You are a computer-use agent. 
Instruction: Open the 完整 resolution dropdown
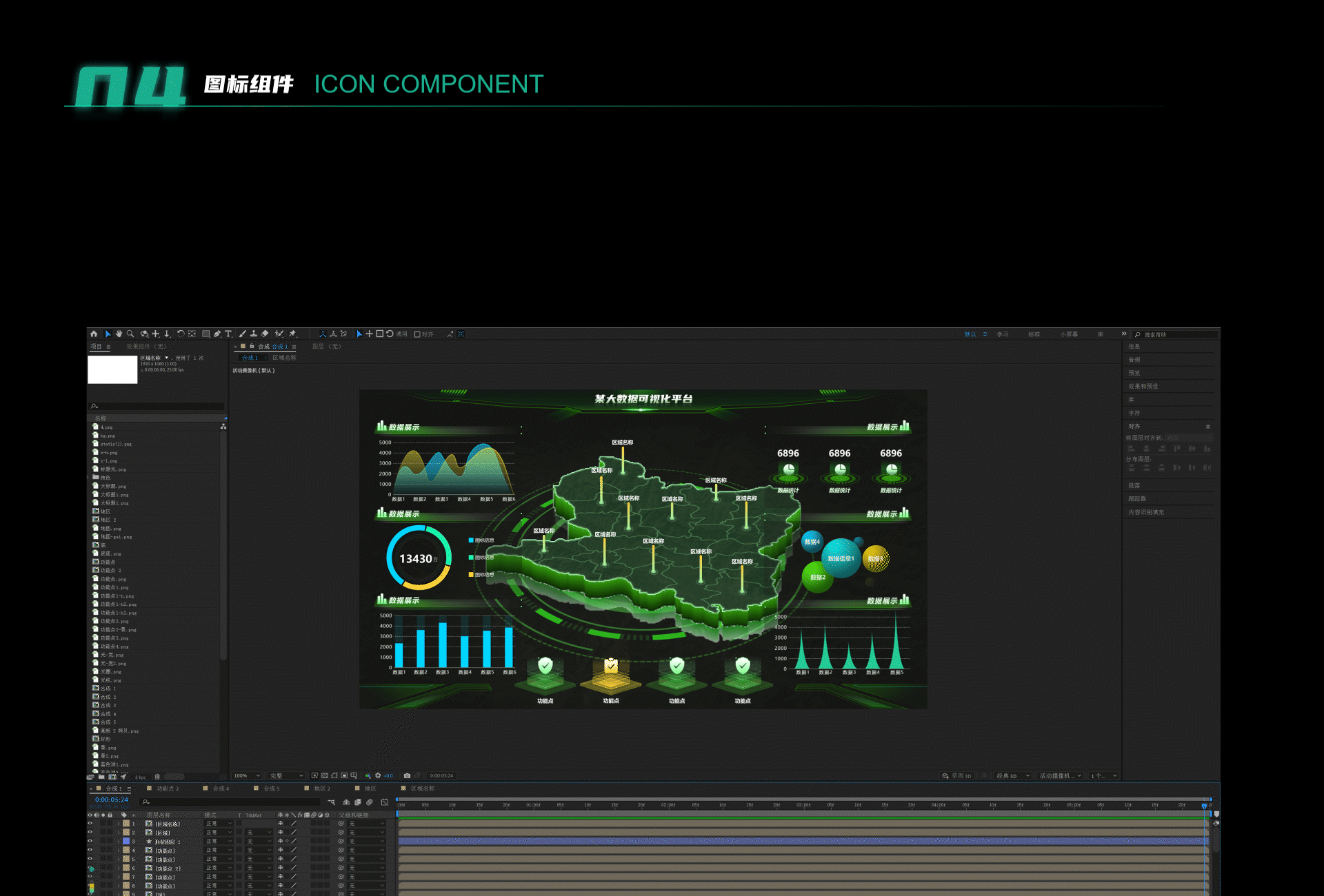(286, 775)
